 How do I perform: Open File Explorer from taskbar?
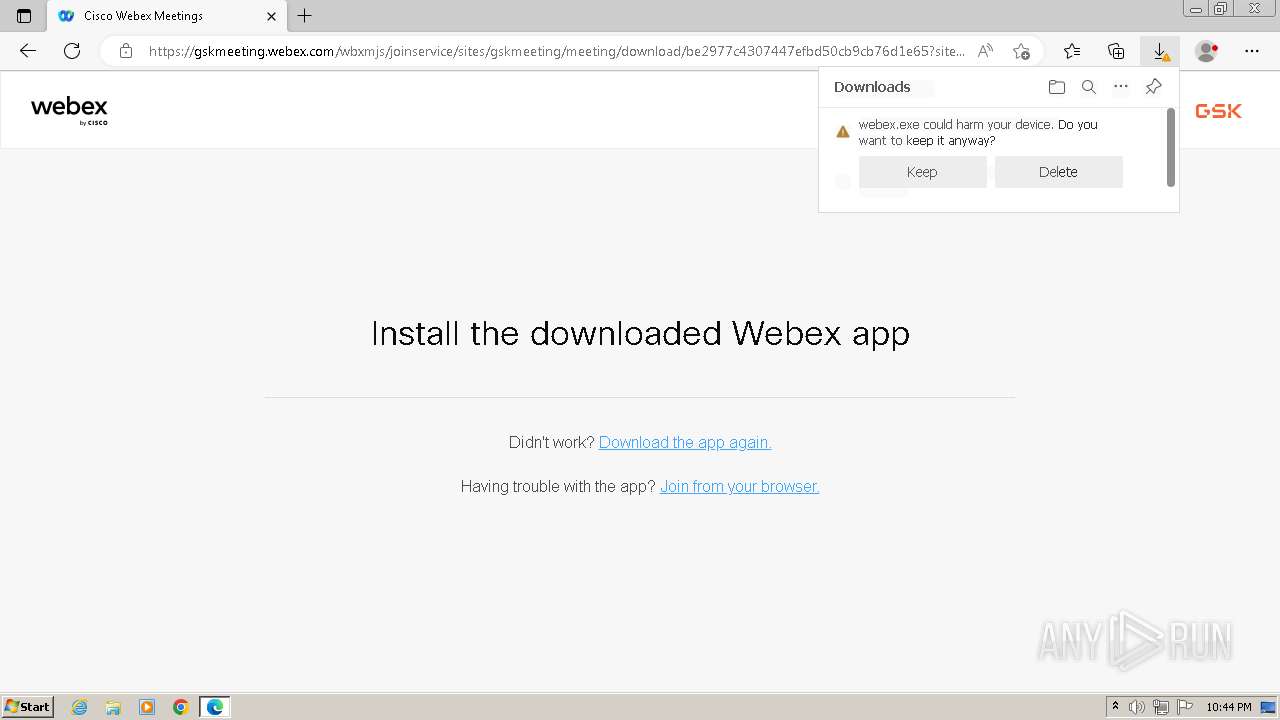[113, 707]
